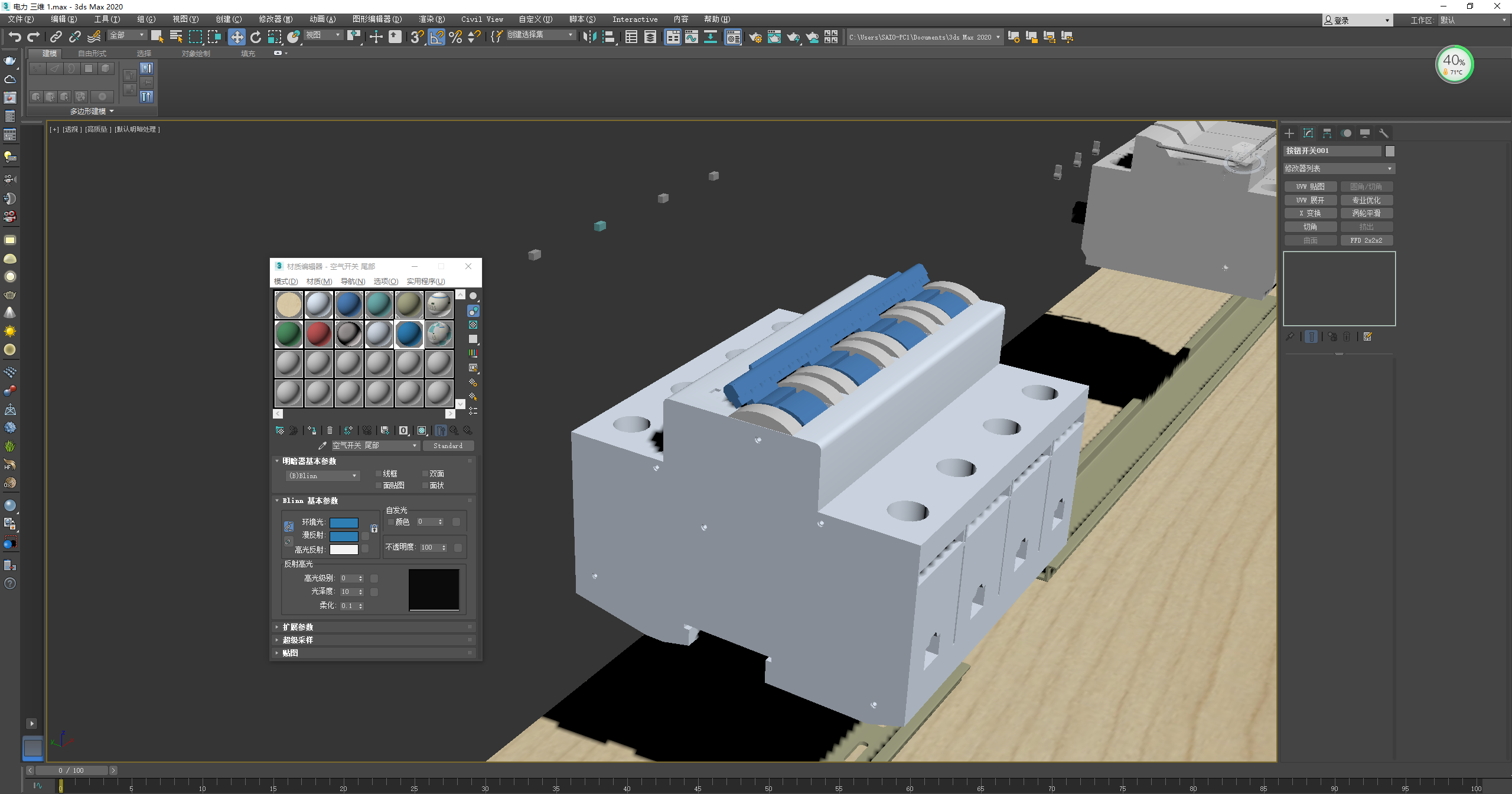Screen dimensions: 1512x794
Task: Click the red material sample sphere
Action: pos(318,334)
